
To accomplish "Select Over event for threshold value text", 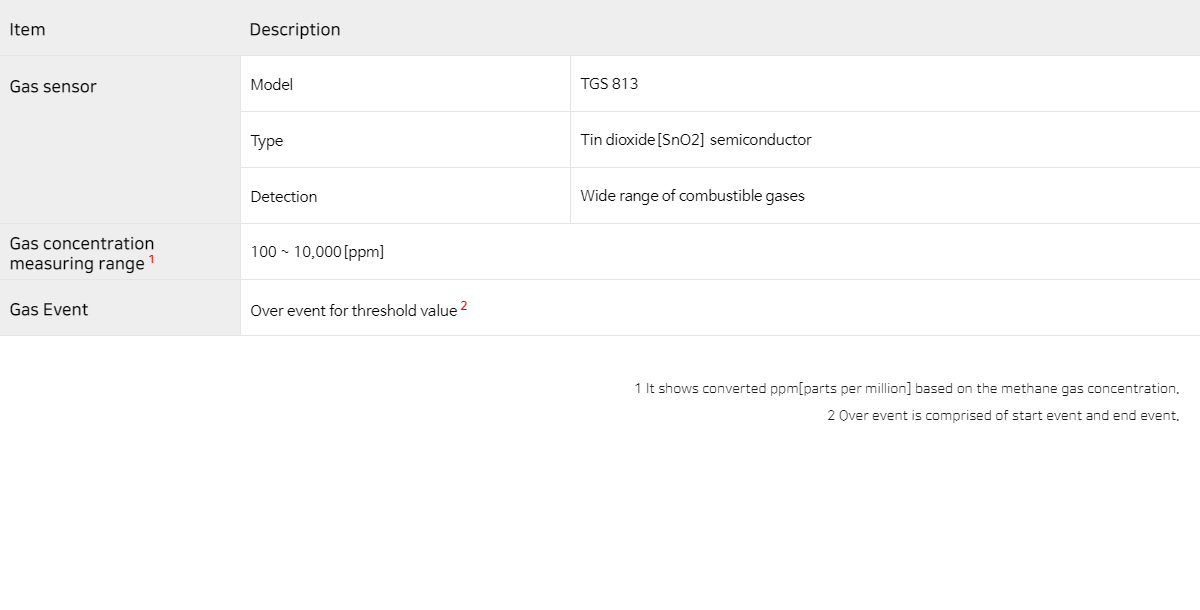I will tap(354, 311).
